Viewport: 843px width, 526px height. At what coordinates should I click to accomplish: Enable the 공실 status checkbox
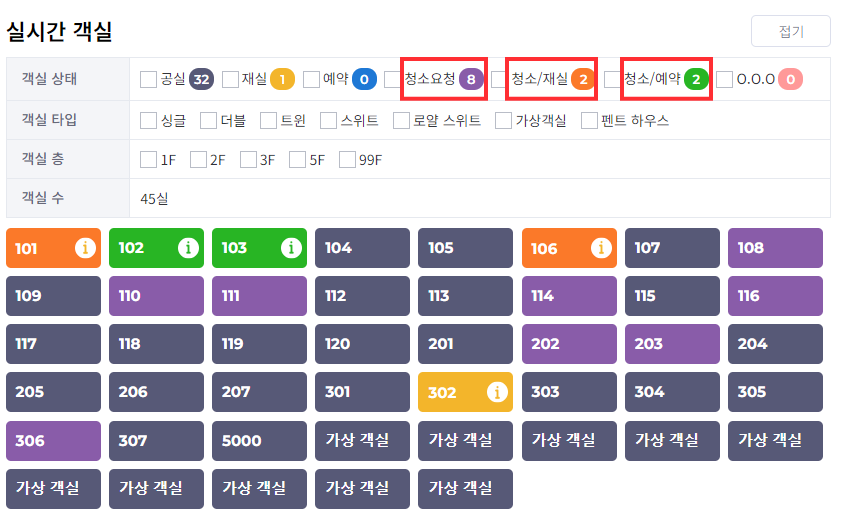tap(148, 80)
